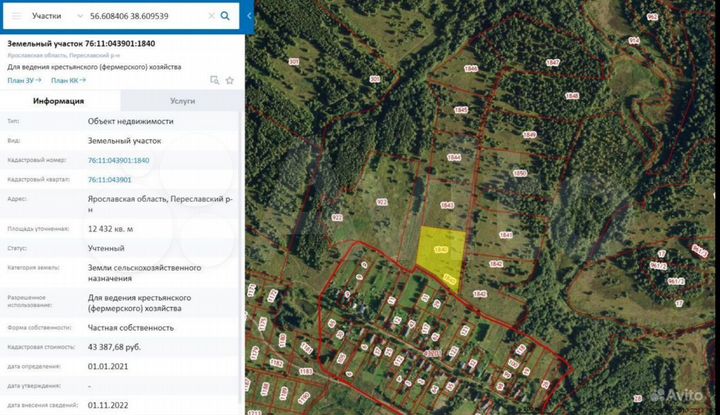Select parcel 1847 on the map

tap(552, 62)
